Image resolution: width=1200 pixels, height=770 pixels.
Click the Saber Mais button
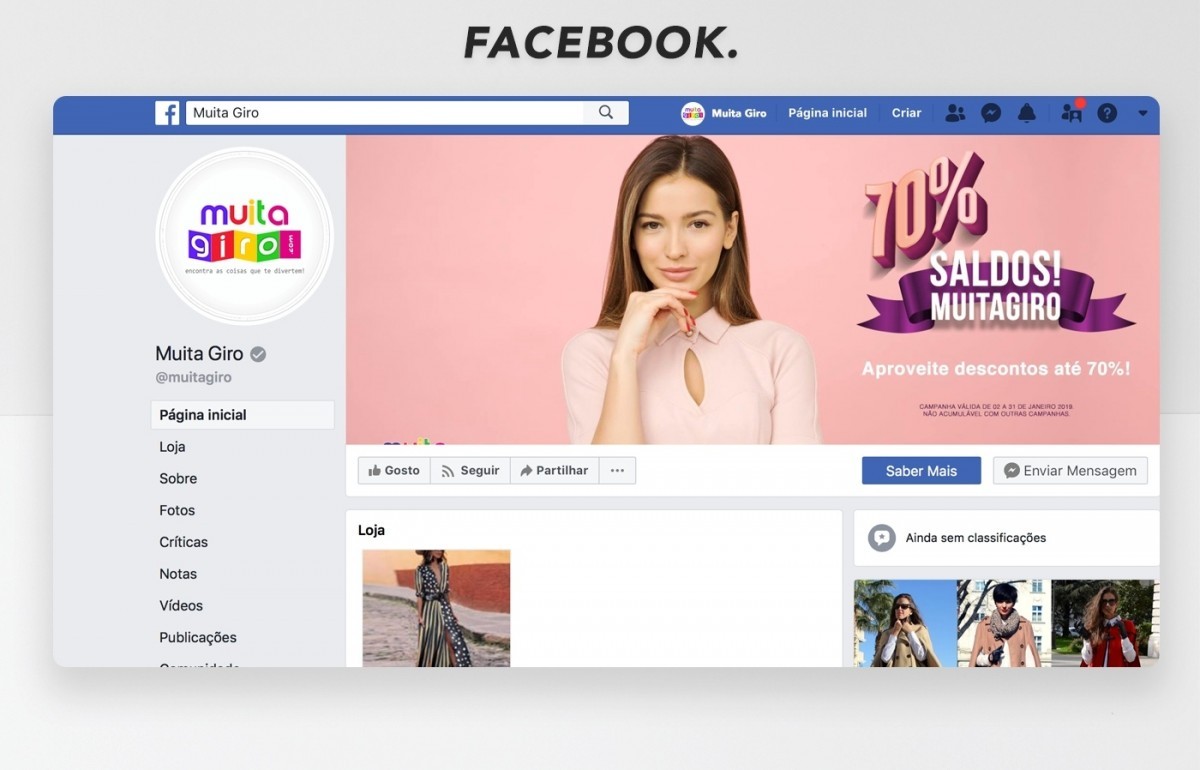point(921,471)
